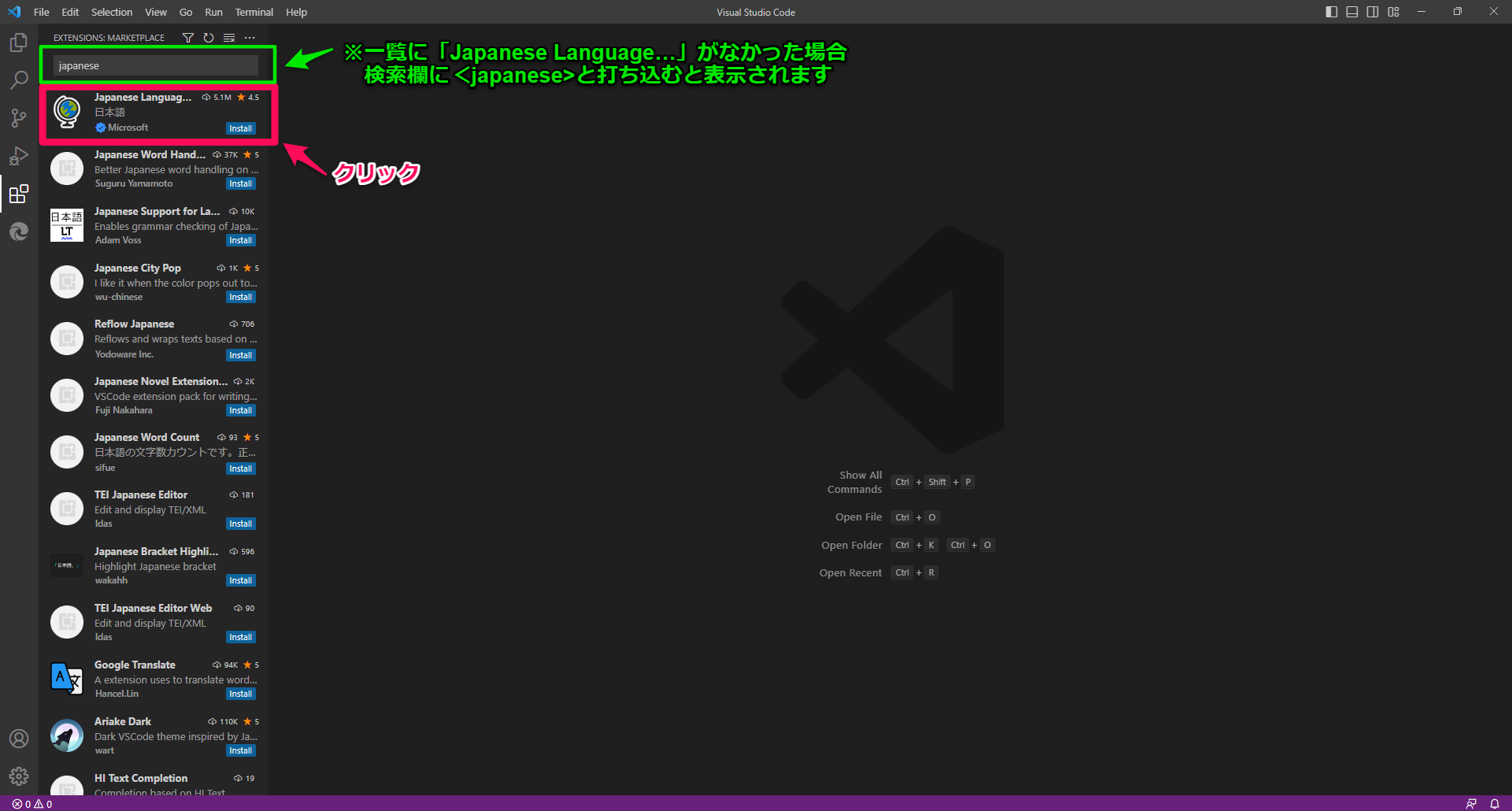Screen dimensions: 1512x811
Task: Click Microsoft verified publisher badge
Action: point(101,128)
